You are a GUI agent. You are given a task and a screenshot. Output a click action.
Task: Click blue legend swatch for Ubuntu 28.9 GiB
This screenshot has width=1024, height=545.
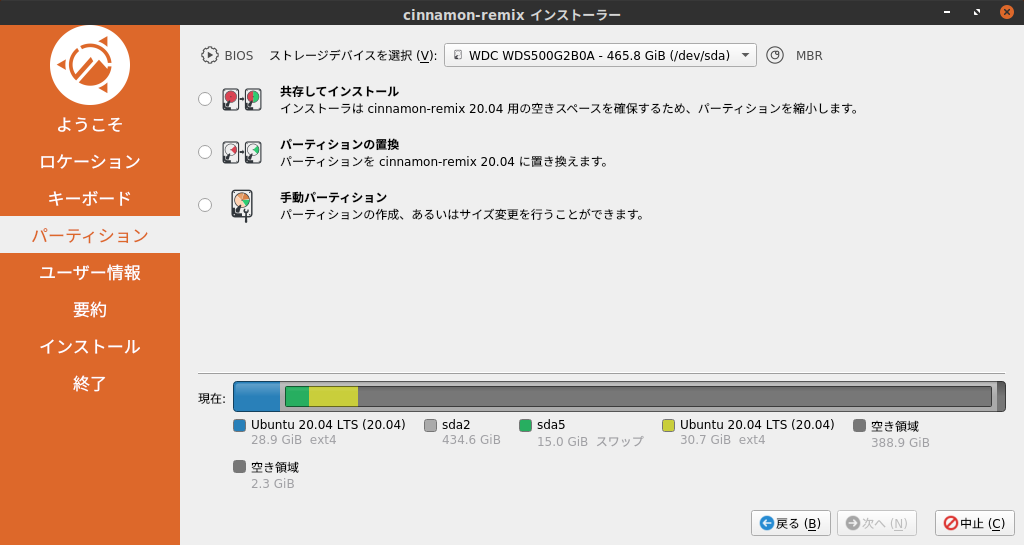tap(239, 426)
